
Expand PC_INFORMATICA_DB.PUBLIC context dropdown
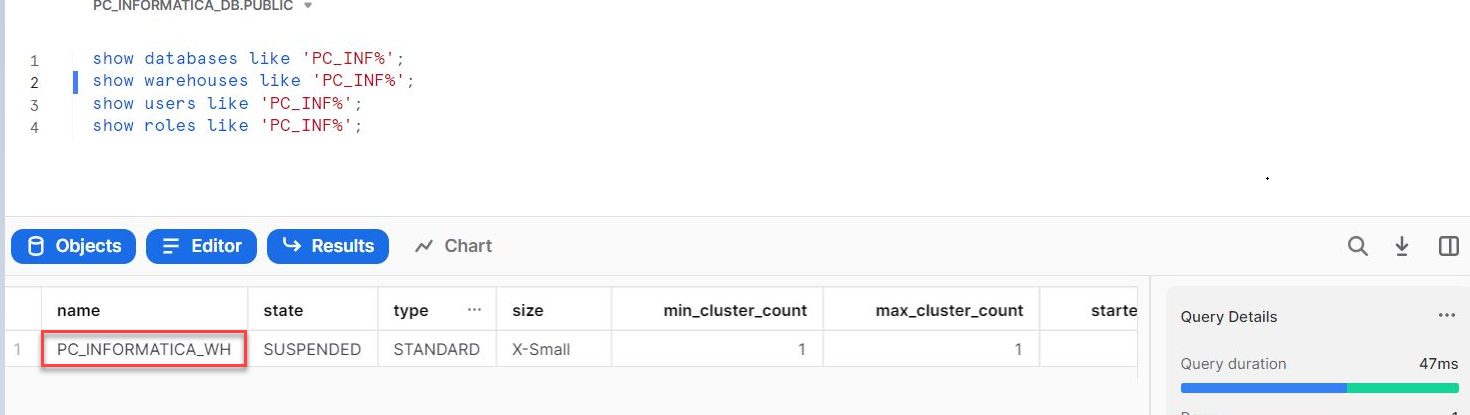pos(307,6)
